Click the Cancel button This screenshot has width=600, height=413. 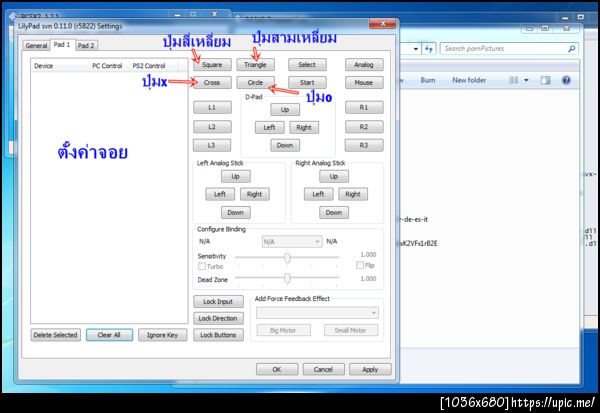point(324,370)
